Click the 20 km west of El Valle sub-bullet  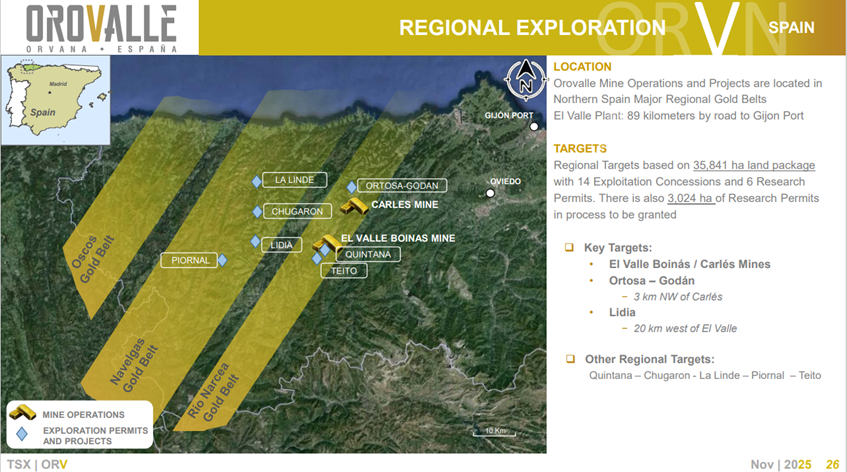pos(685,328)
